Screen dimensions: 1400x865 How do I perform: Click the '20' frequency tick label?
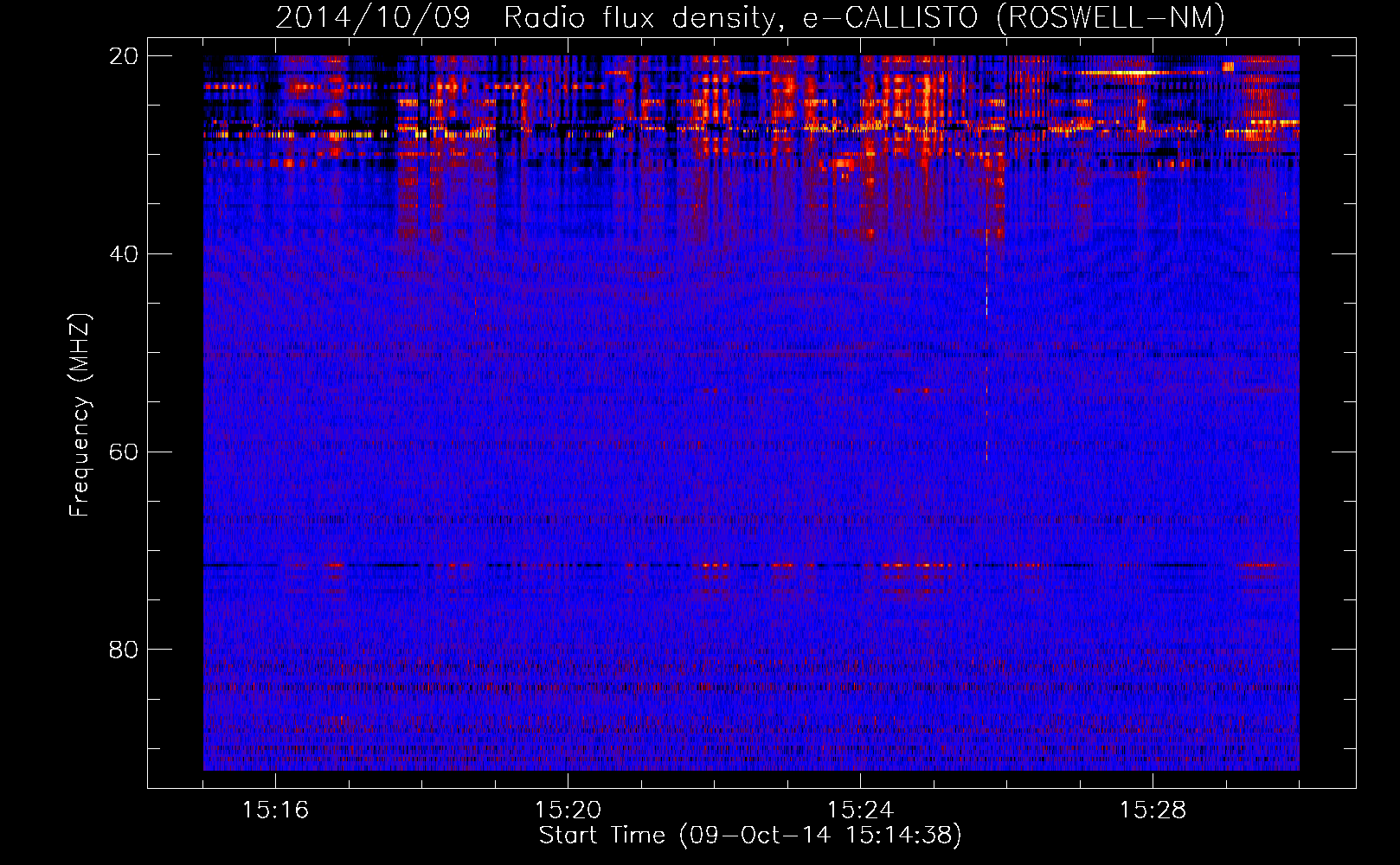pyautogui.click(x=124, y=56)
